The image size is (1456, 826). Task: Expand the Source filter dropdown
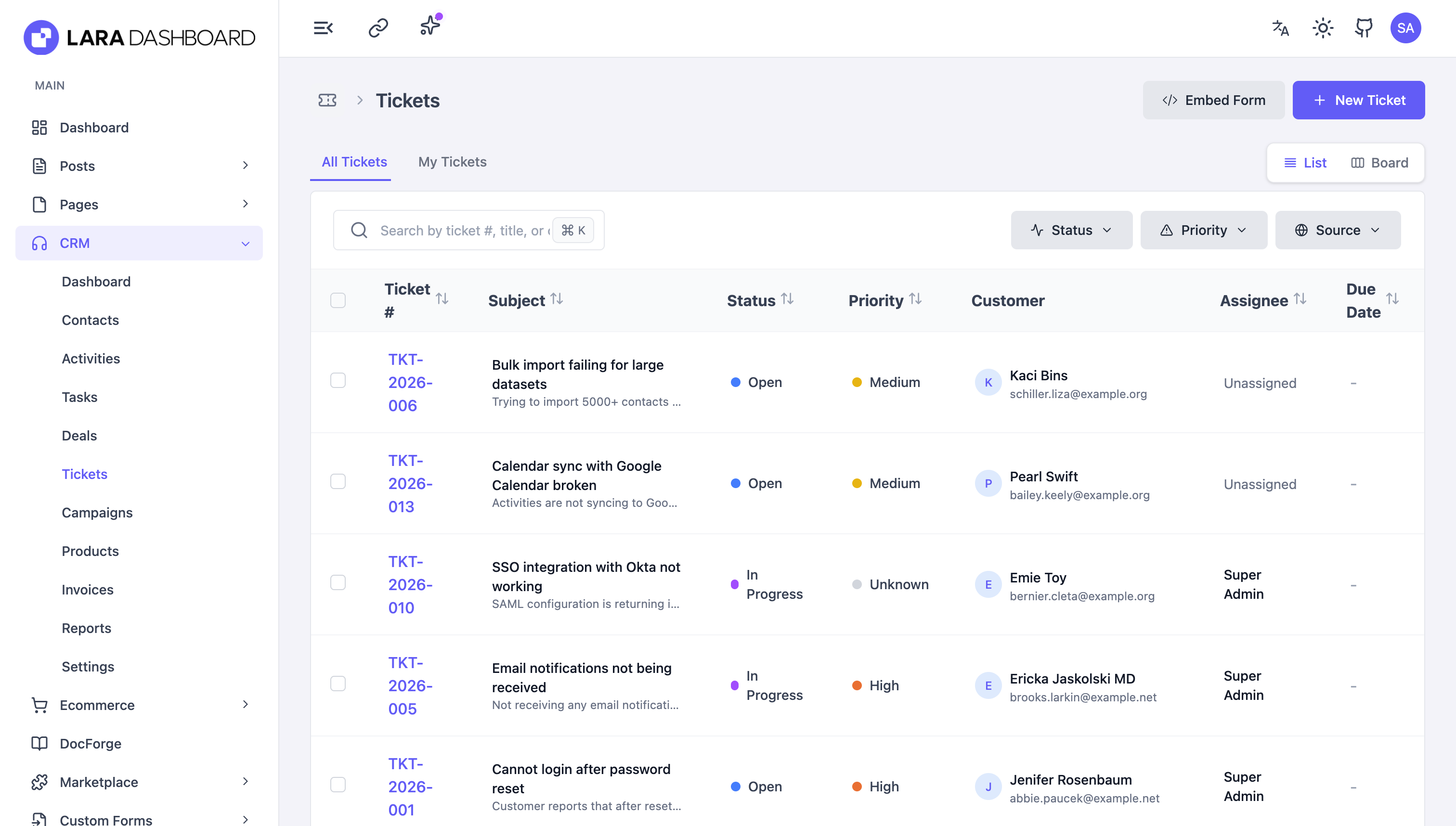(x=1337, y=230)
